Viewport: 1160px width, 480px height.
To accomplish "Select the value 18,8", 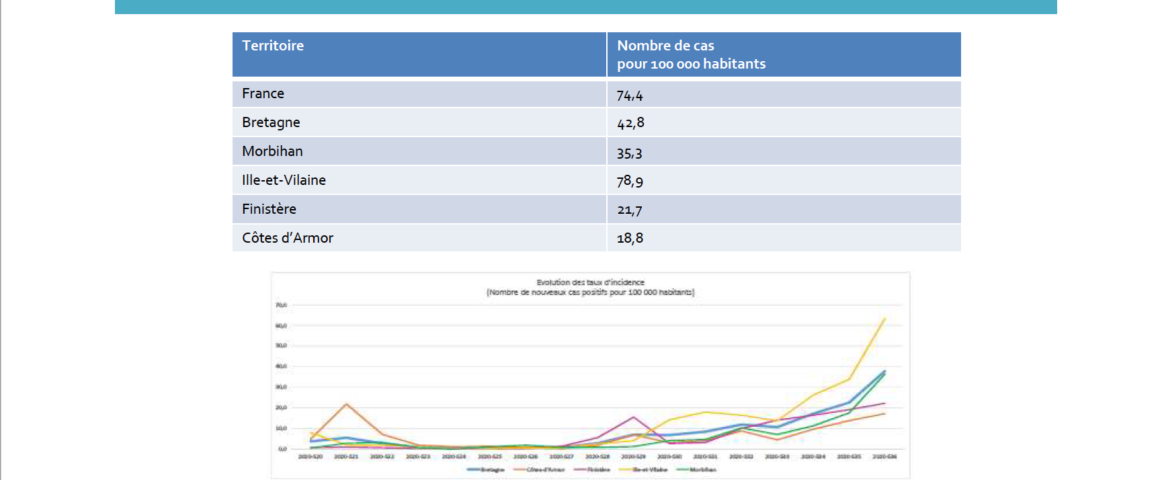I will point(630,240).
